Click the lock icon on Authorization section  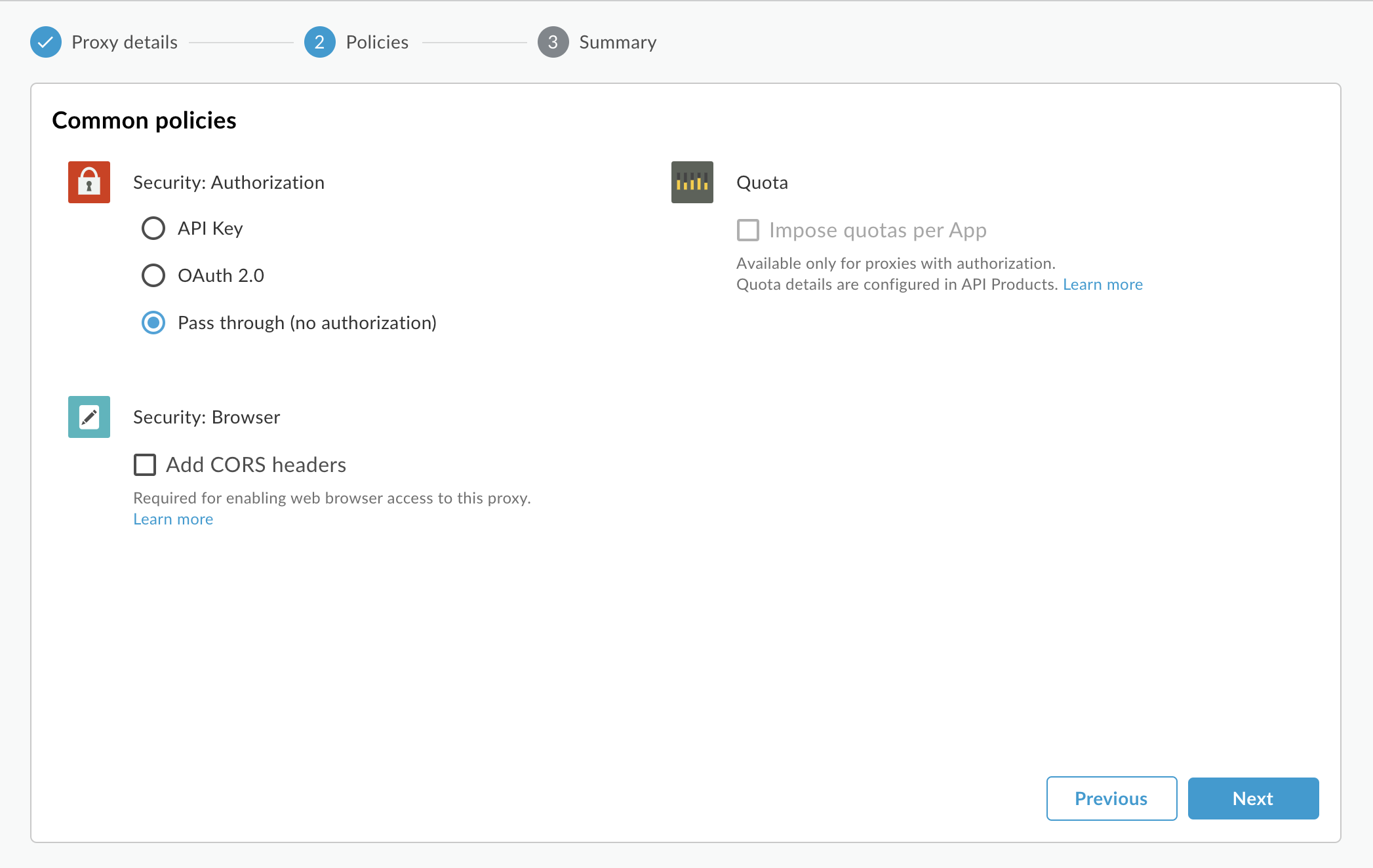pyautogui.click(x=88, y=182)
